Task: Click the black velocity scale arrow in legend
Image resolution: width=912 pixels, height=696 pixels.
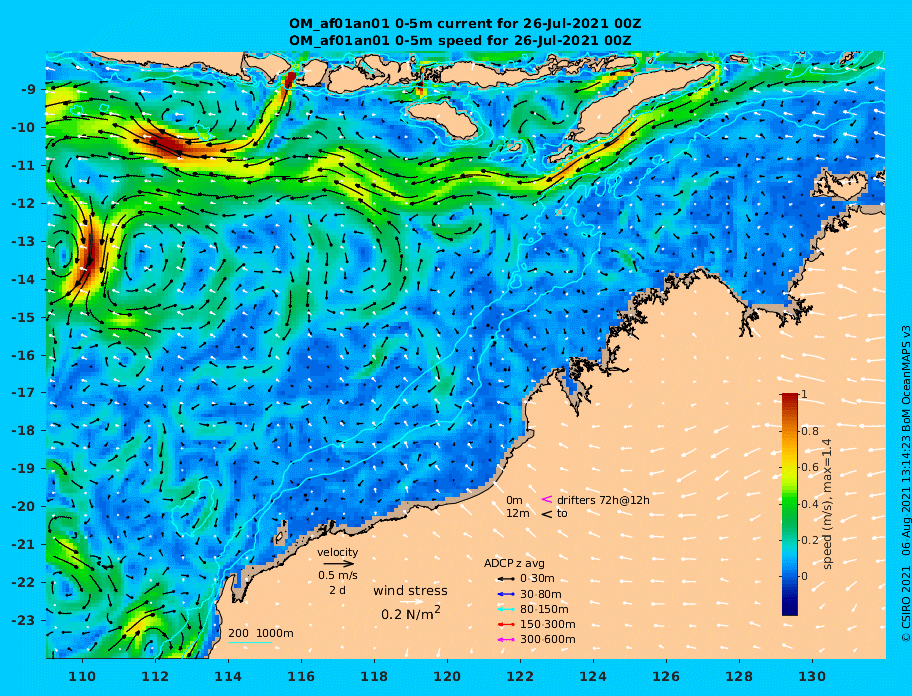Action: pyautogui.click(x=339, y=563)
